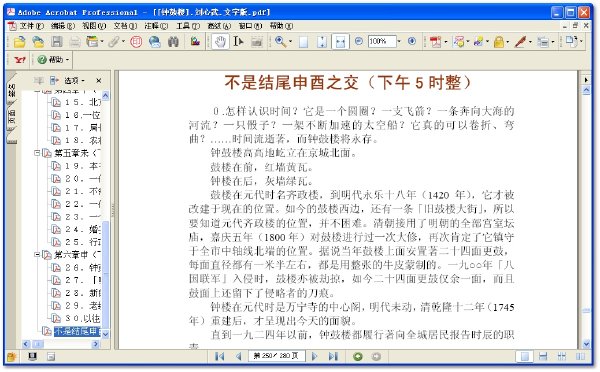Viewport: 600px width, 372px height.
Task: Open the 工具 Tools menu
Action: pos(188,26)
